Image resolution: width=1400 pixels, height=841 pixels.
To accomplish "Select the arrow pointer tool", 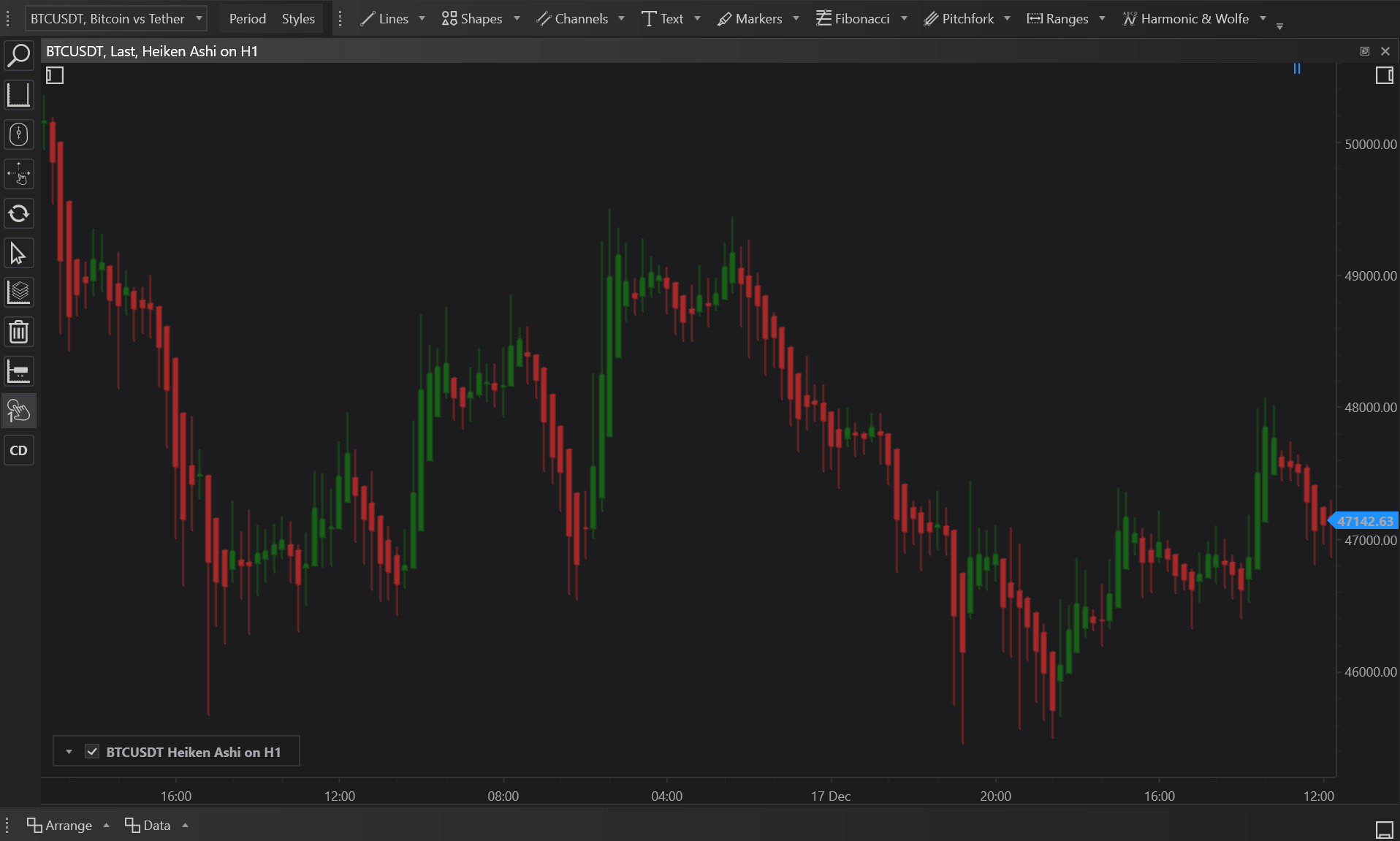I will [x=19, y=254].
